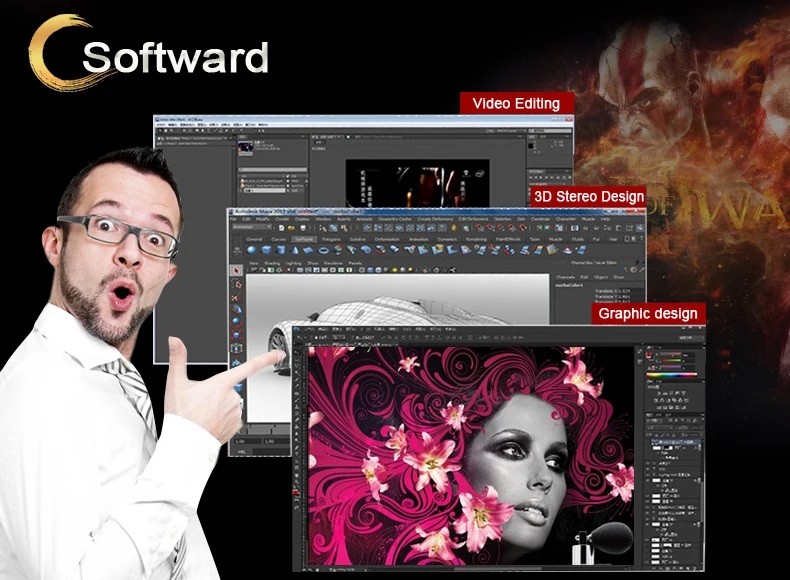
Task: Open Channels menu in Maya channel box
Action: pos(565,277)
